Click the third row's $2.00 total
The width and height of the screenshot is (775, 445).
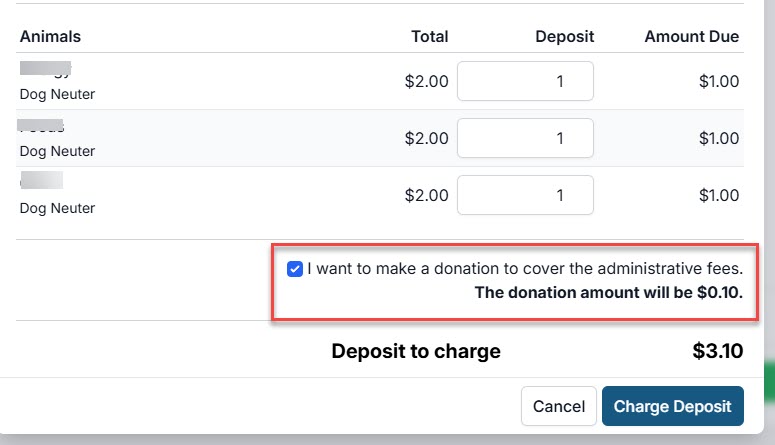pos(426,195)
